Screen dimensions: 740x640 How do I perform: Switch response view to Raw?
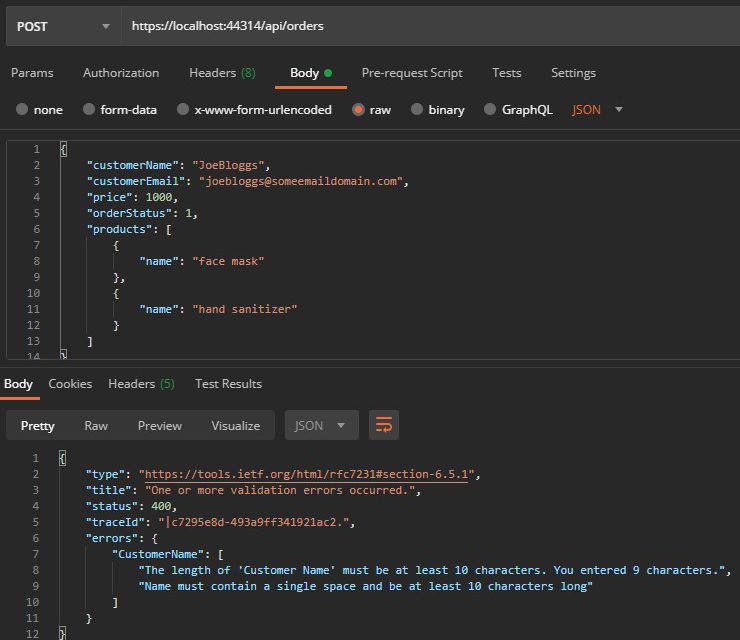tap(96, 425)
